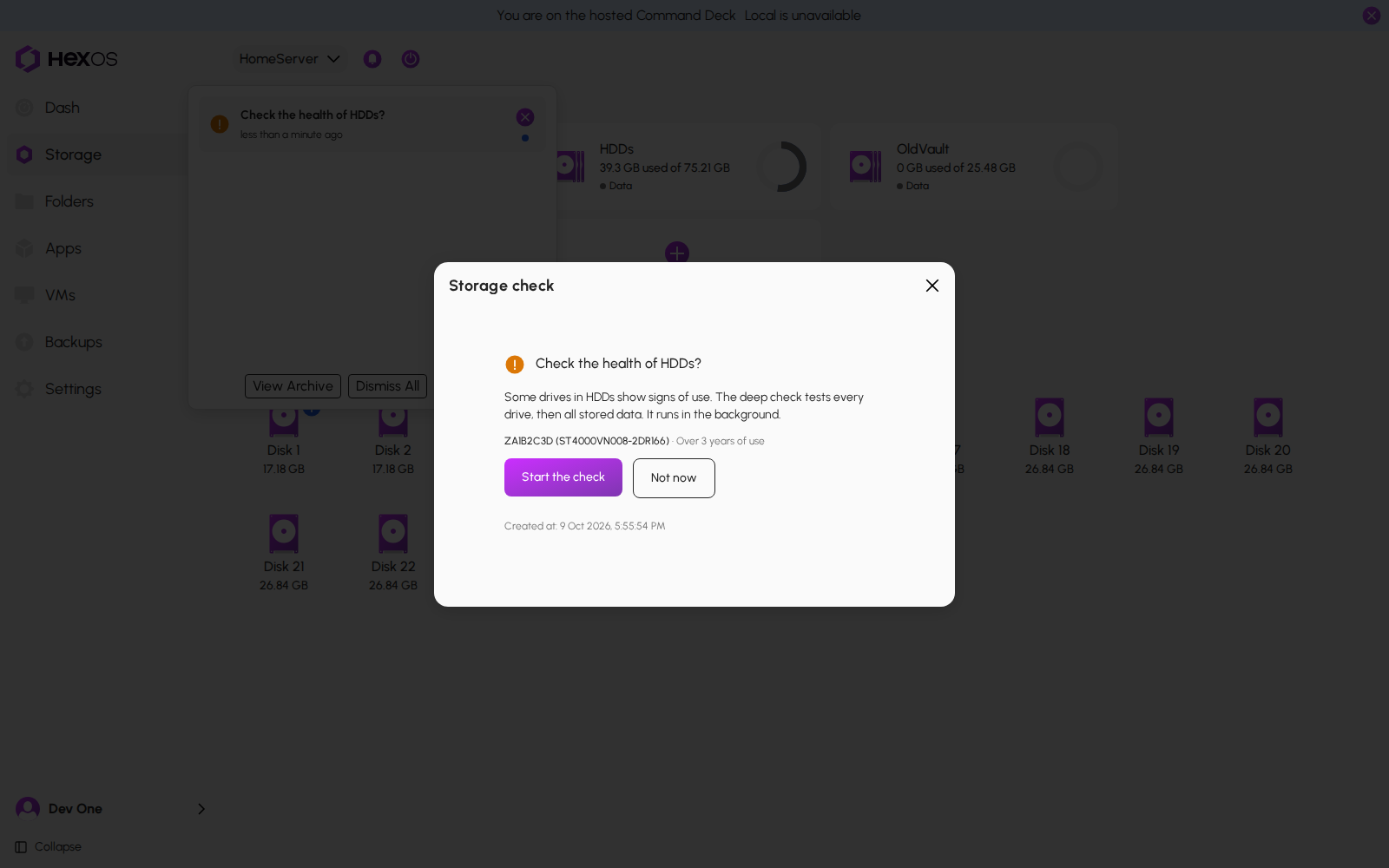Click Dismiss All notifications
This screenshot has height=868, width=1389.
coord(387,386)
